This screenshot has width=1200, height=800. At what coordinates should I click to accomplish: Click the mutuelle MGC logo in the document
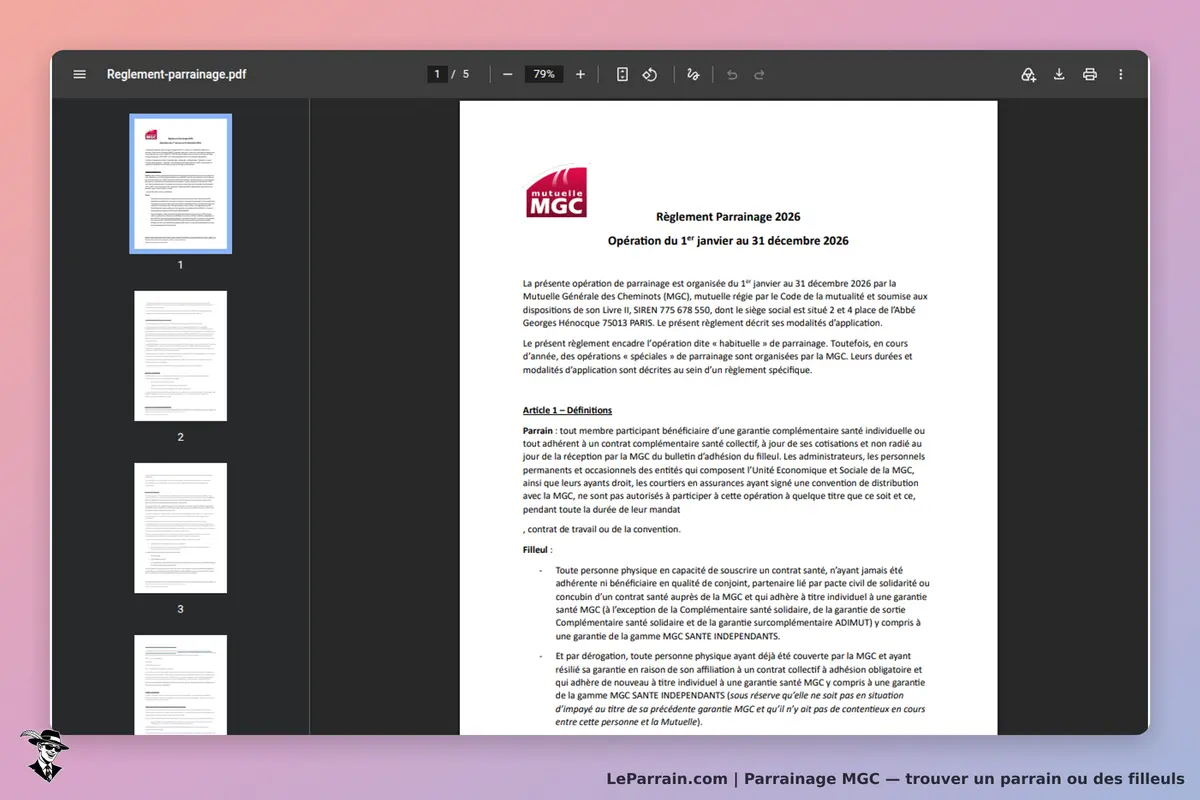pyautogui.click(x=556, y=191)
